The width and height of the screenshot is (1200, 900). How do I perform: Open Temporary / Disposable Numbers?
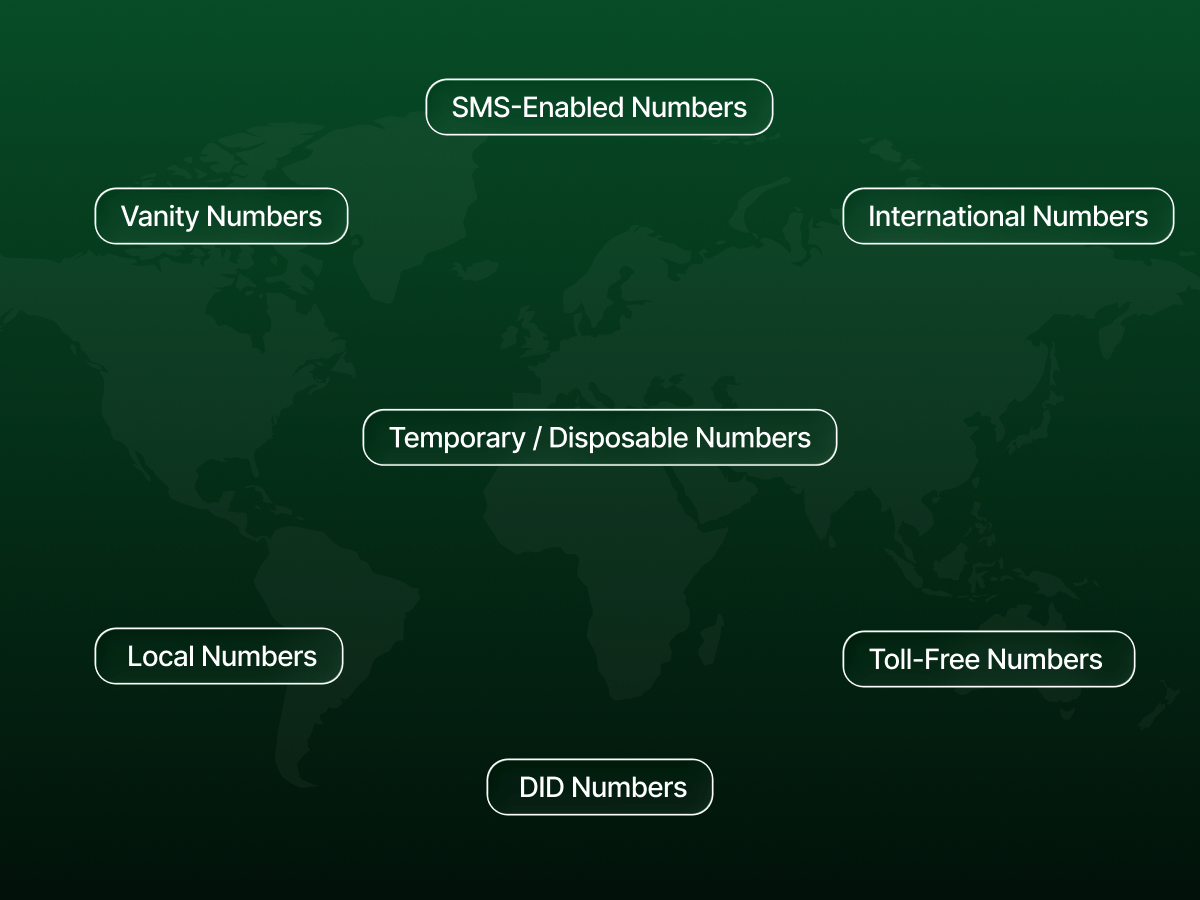(x=599, y=437)
